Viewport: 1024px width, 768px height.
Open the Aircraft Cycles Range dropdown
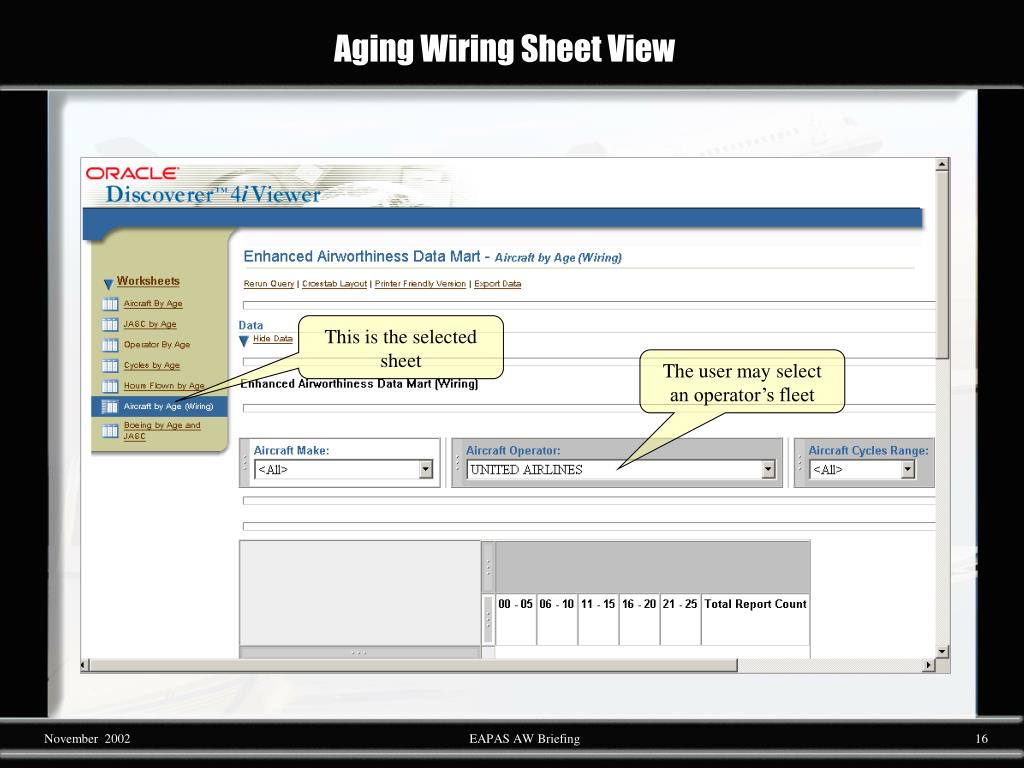point(908,469)
